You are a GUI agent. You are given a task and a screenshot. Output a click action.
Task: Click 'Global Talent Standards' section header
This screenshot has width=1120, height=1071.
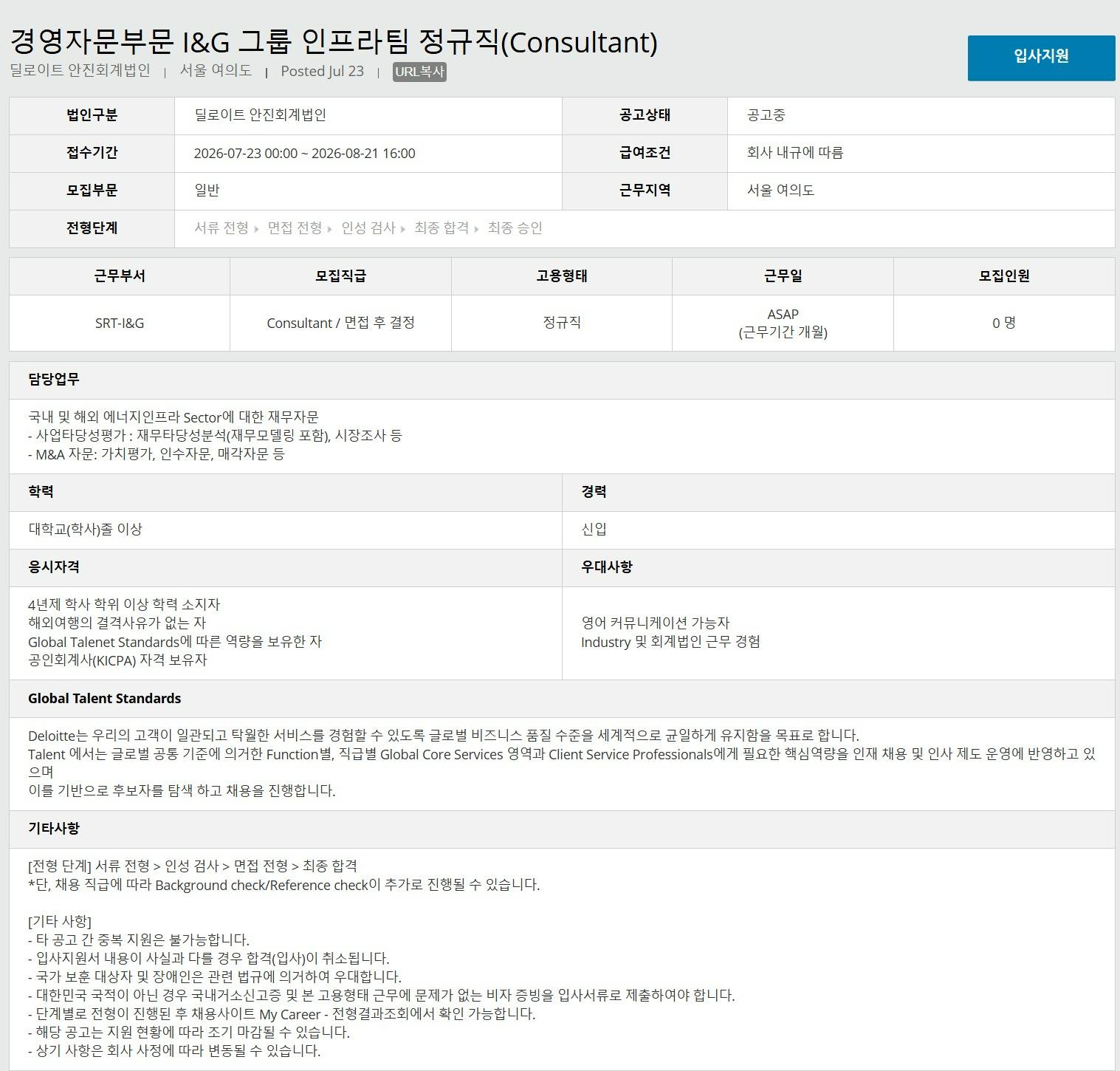(562, 699)
